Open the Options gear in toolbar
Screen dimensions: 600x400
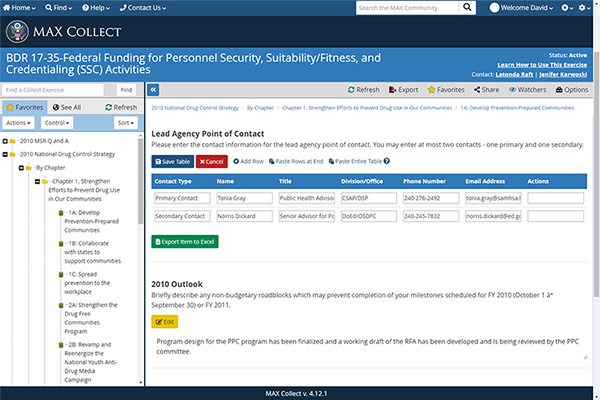pos(557,89)
